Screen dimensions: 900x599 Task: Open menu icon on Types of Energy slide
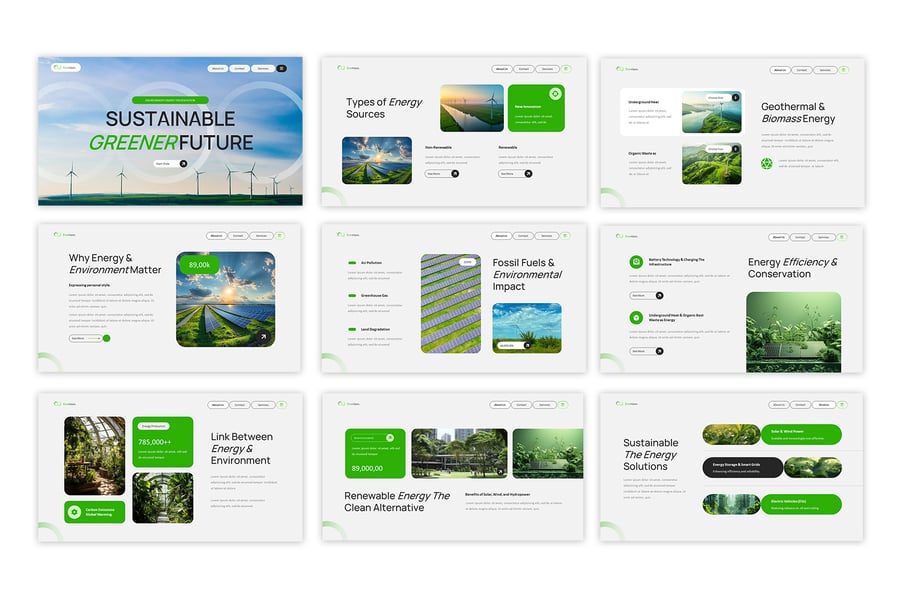(x=565, y=69)
